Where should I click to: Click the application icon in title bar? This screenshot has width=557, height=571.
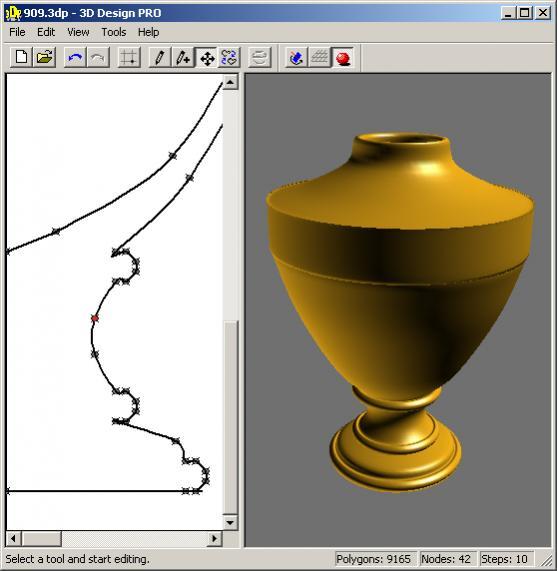coord(13,13)
